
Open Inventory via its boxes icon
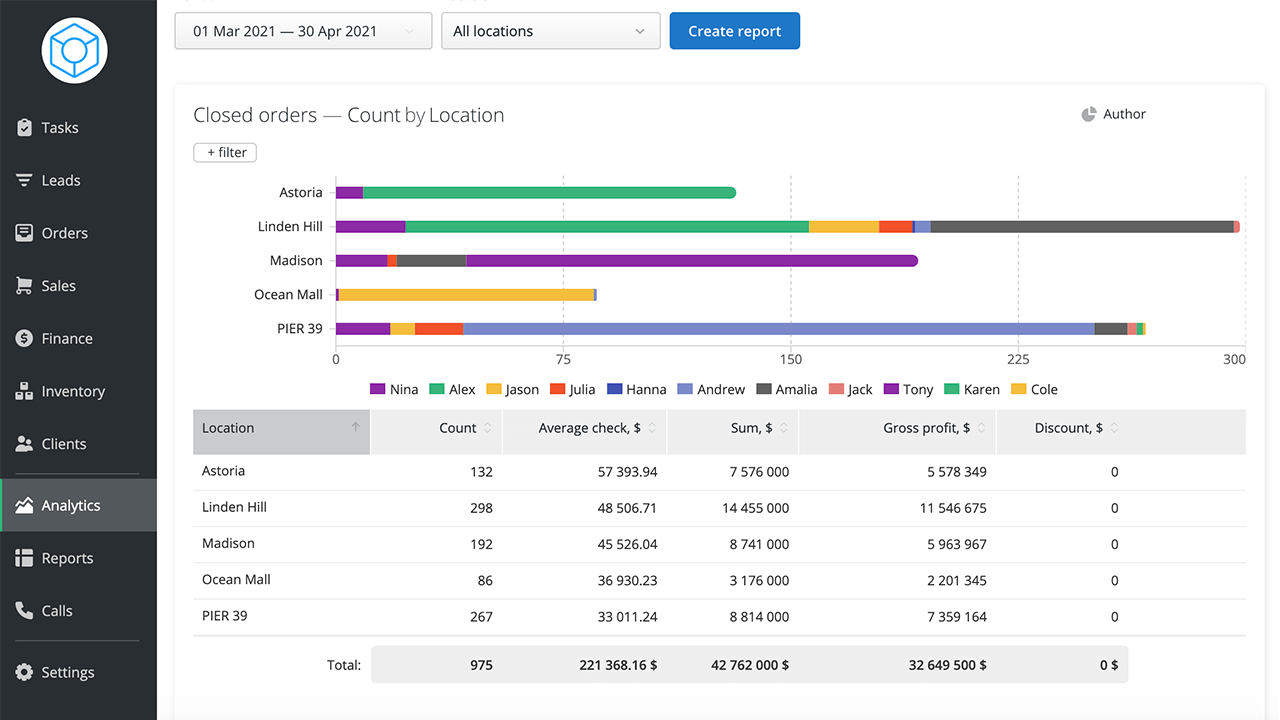[24, 391]
